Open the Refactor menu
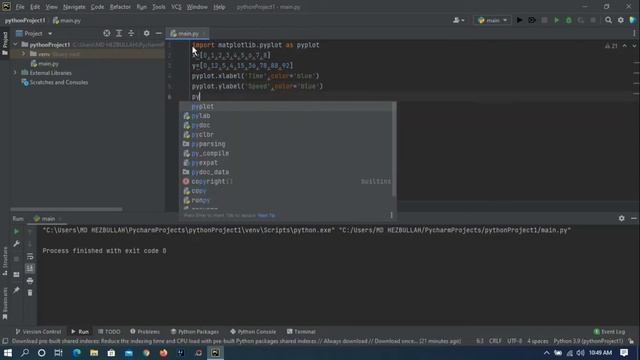Viewport: 640px width, 360px height. coord(120,7)
